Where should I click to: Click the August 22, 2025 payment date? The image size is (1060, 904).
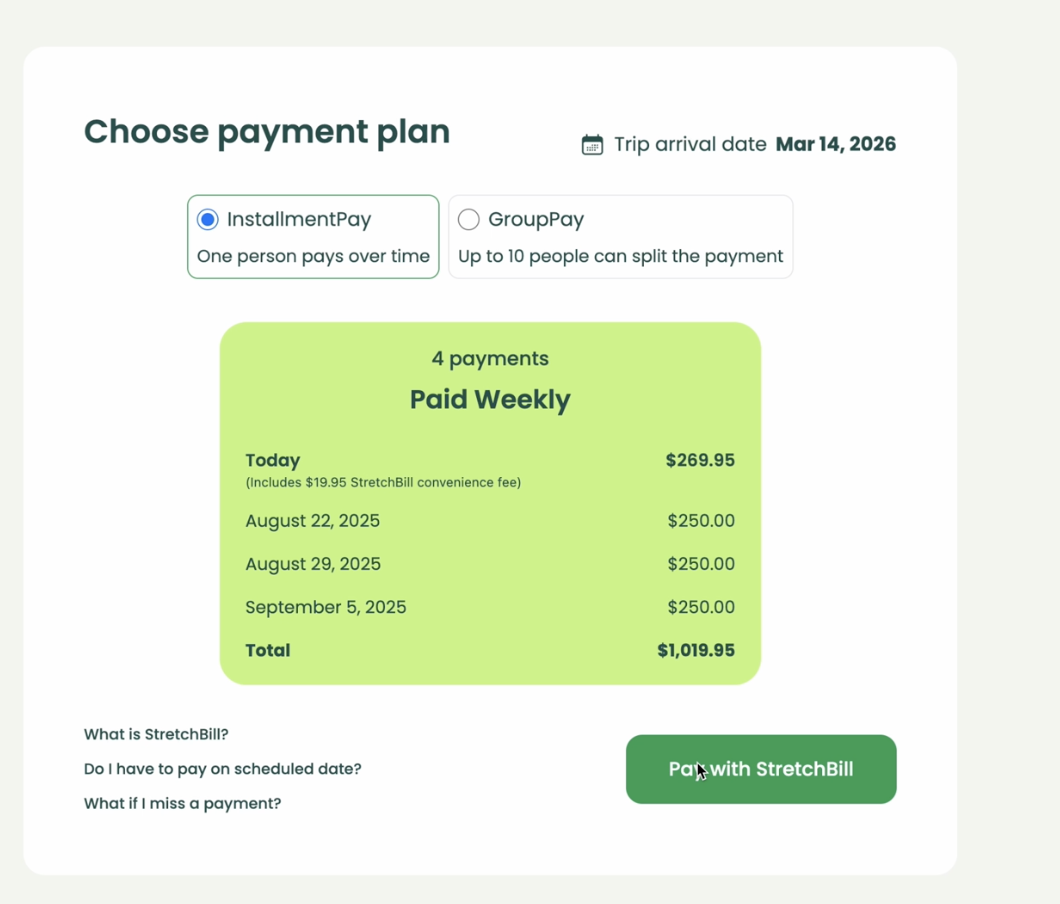[312, 521]
